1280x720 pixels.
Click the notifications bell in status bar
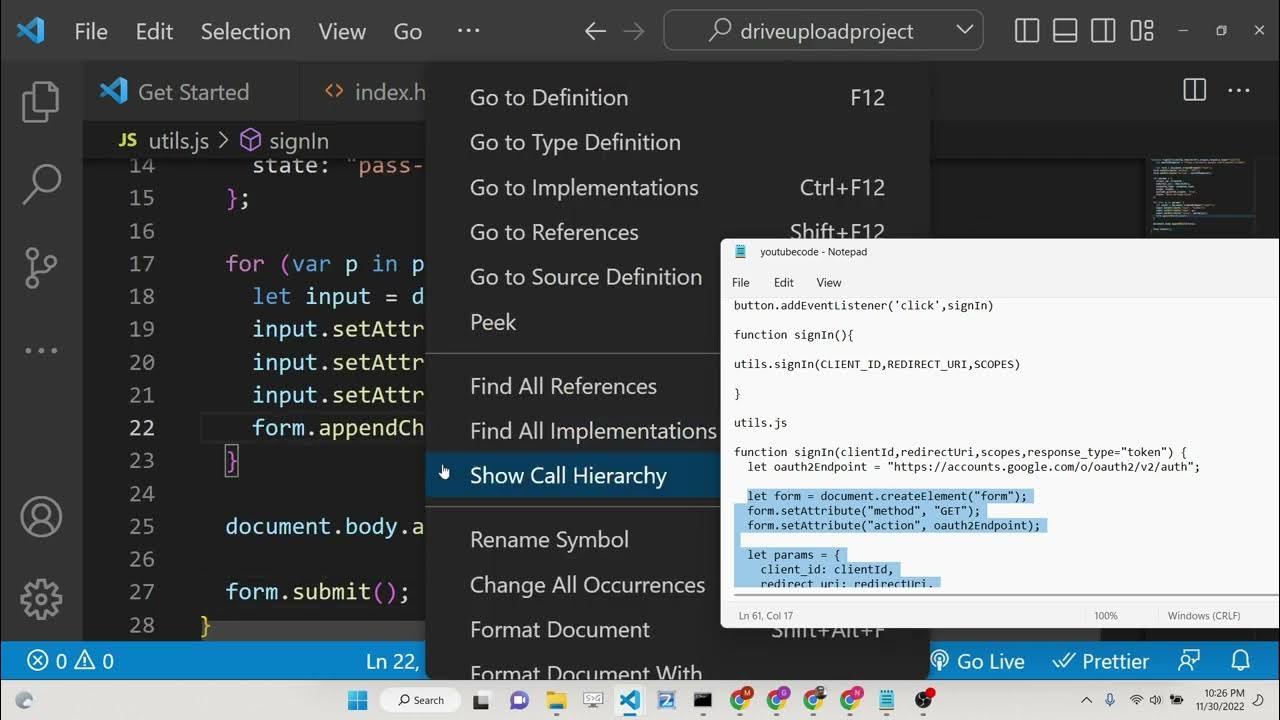(1240, 661)
